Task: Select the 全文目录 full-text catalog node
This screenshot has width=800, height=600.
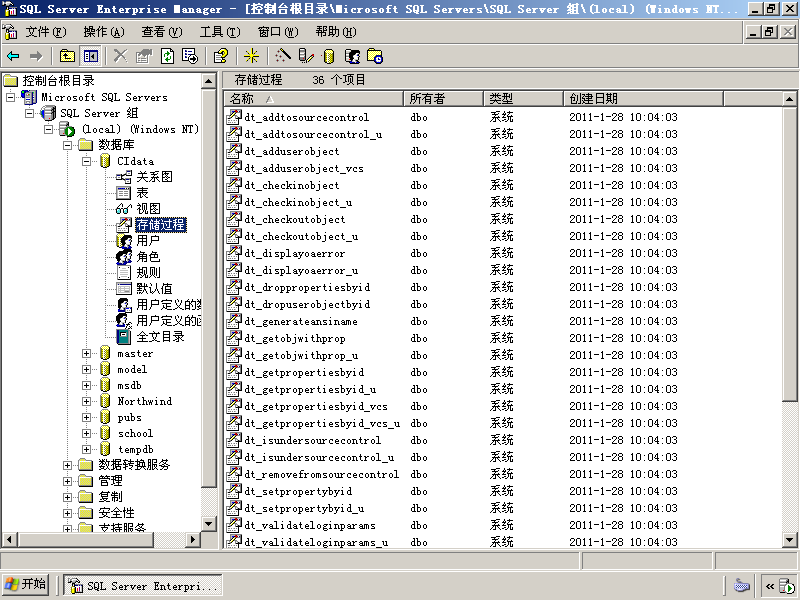Action: 160,337
